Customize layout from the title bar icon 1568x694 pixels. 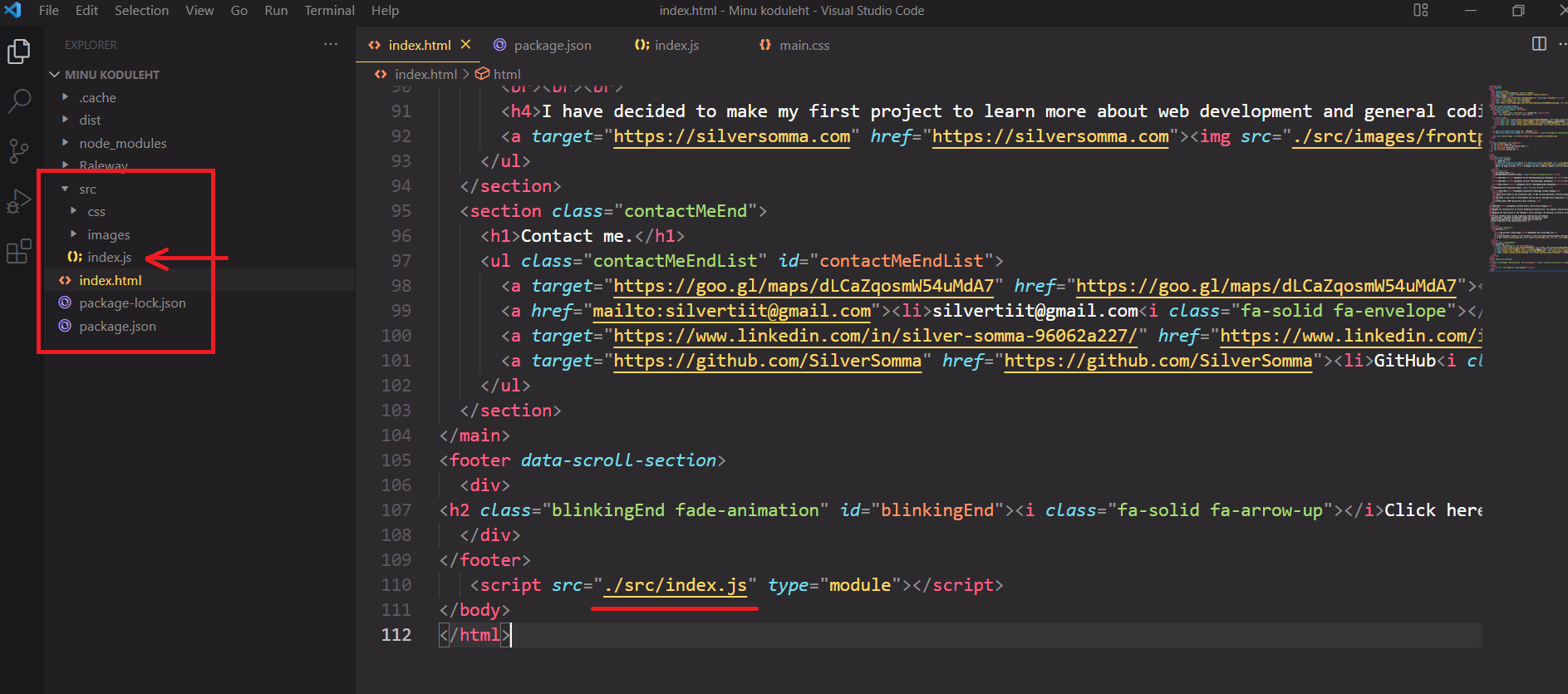point(1421,10)
